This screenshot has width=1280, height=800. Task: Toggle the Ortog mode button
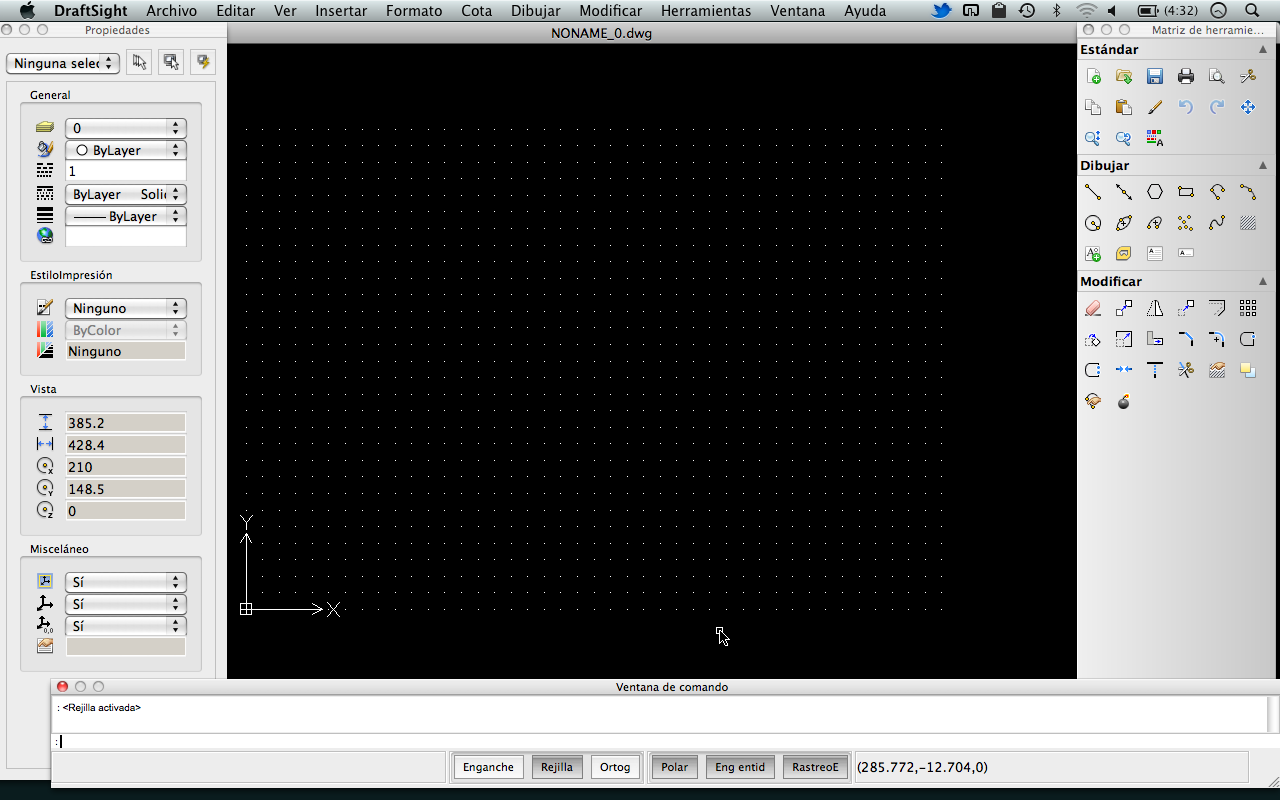tap(615, 767)
